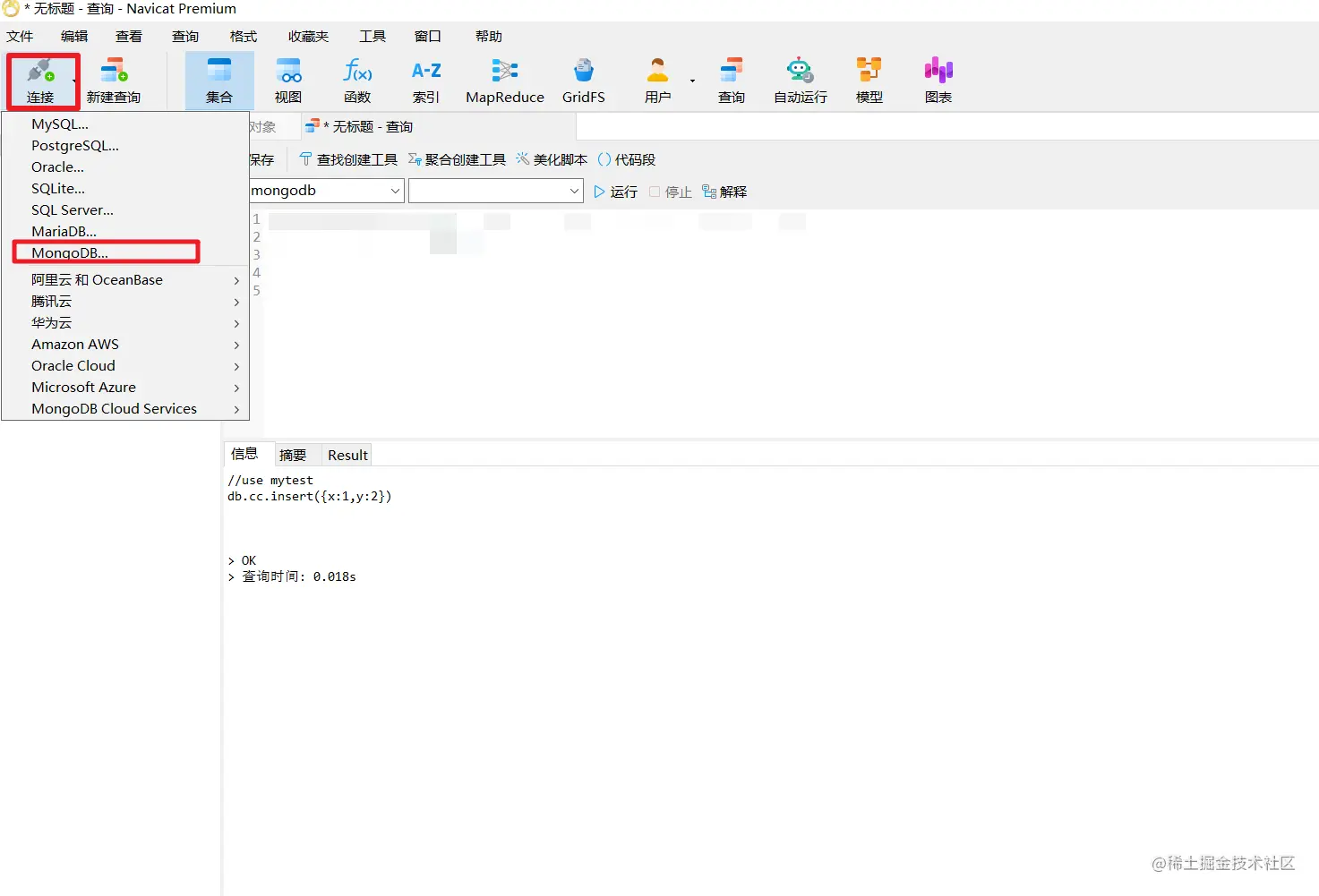
Task: Open the 函数 function toolbar icon
Action: [x=357, y=81]
